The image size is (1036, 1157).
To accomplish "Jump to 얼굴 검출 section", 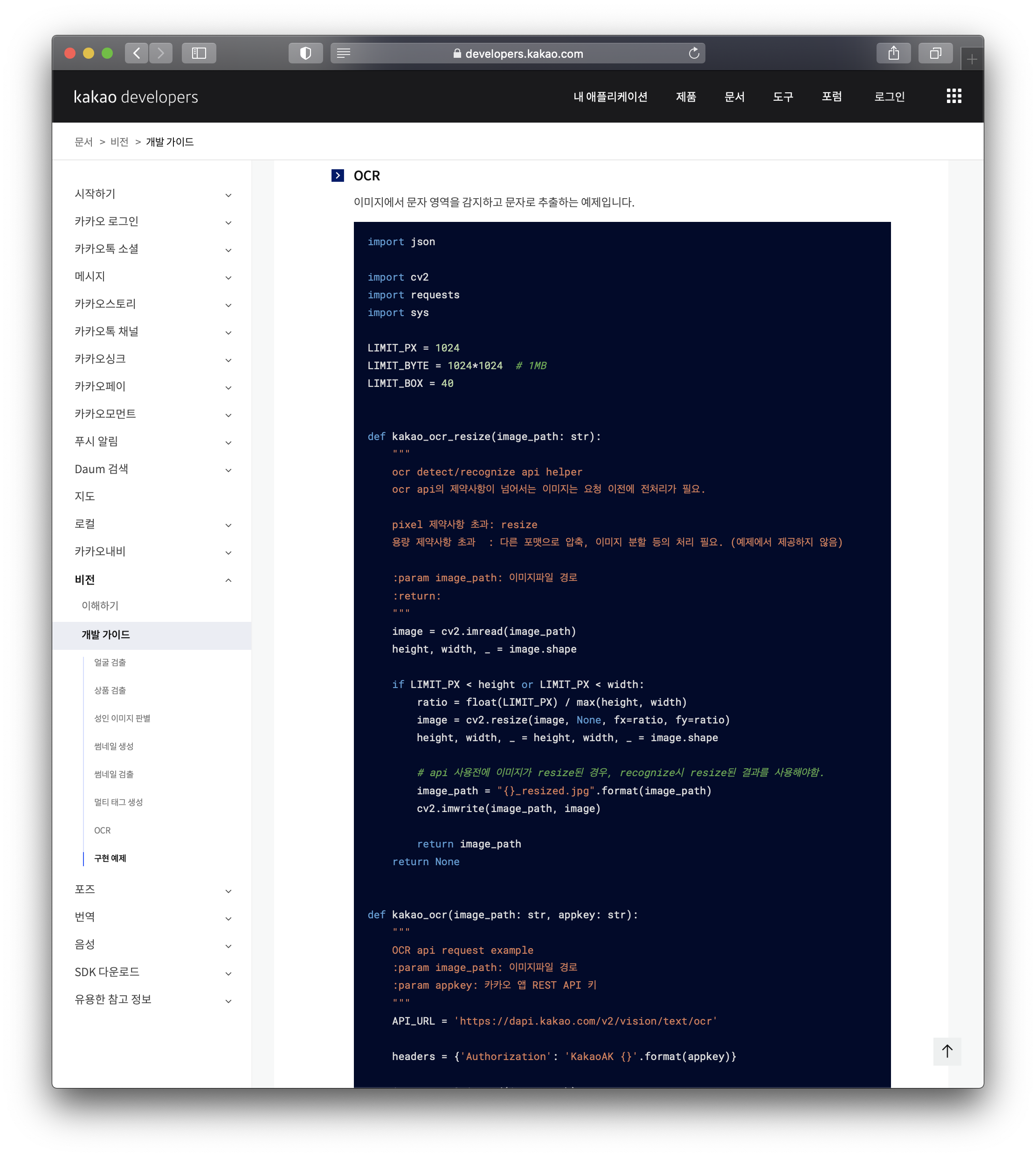I will click(x=110, y=662).
